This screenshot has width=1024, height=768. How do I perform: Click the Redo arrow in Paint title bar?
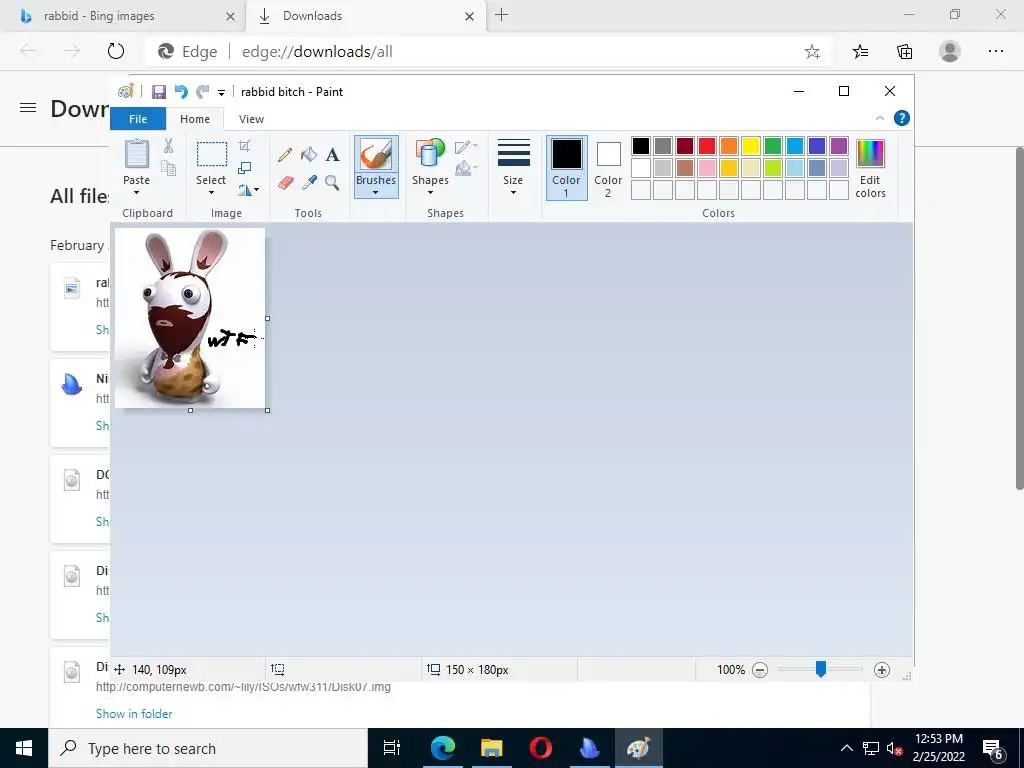pos(203,92)
